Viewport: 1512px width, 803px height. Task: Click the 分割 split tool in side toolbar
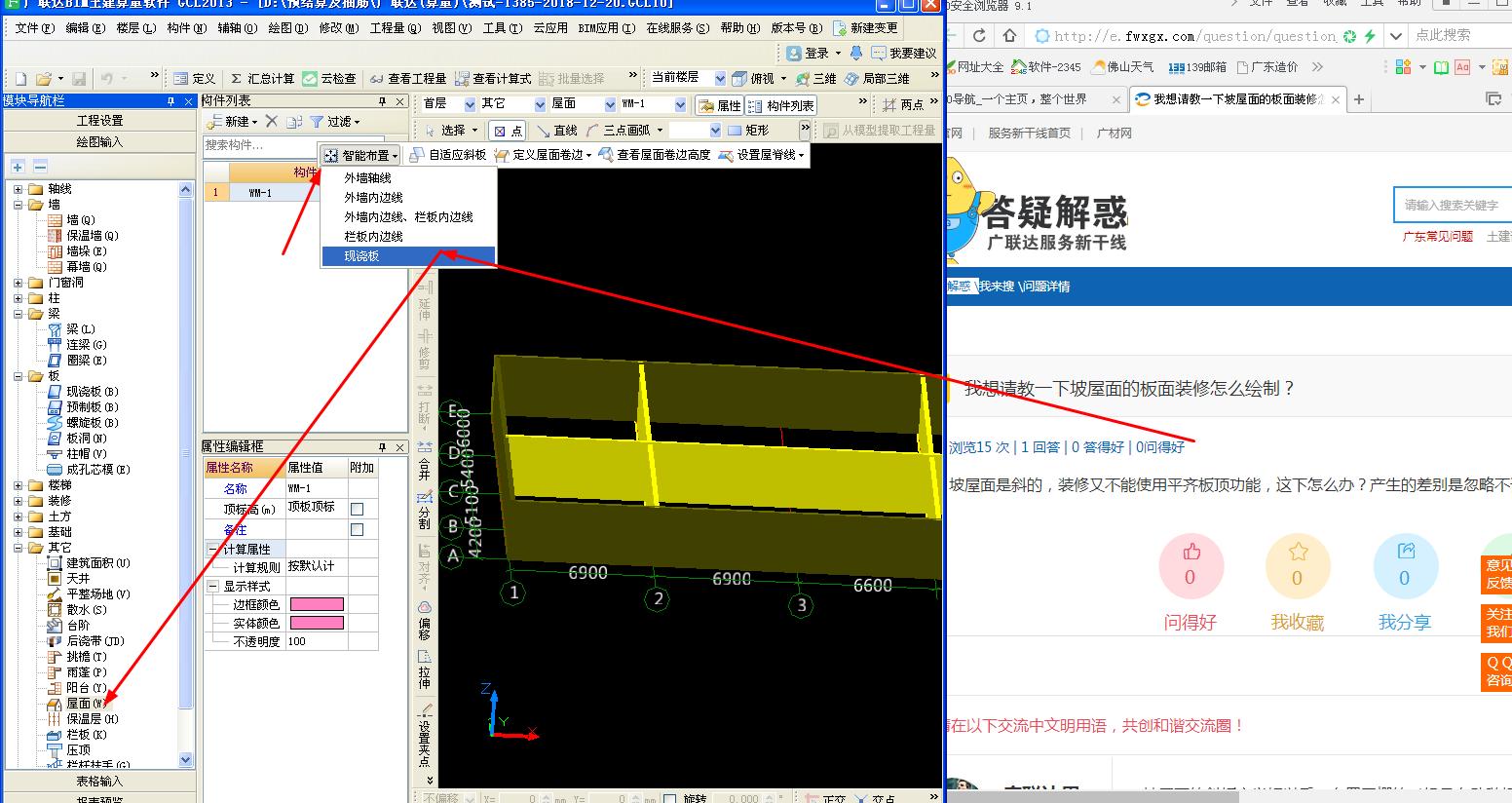click(425, 510)
